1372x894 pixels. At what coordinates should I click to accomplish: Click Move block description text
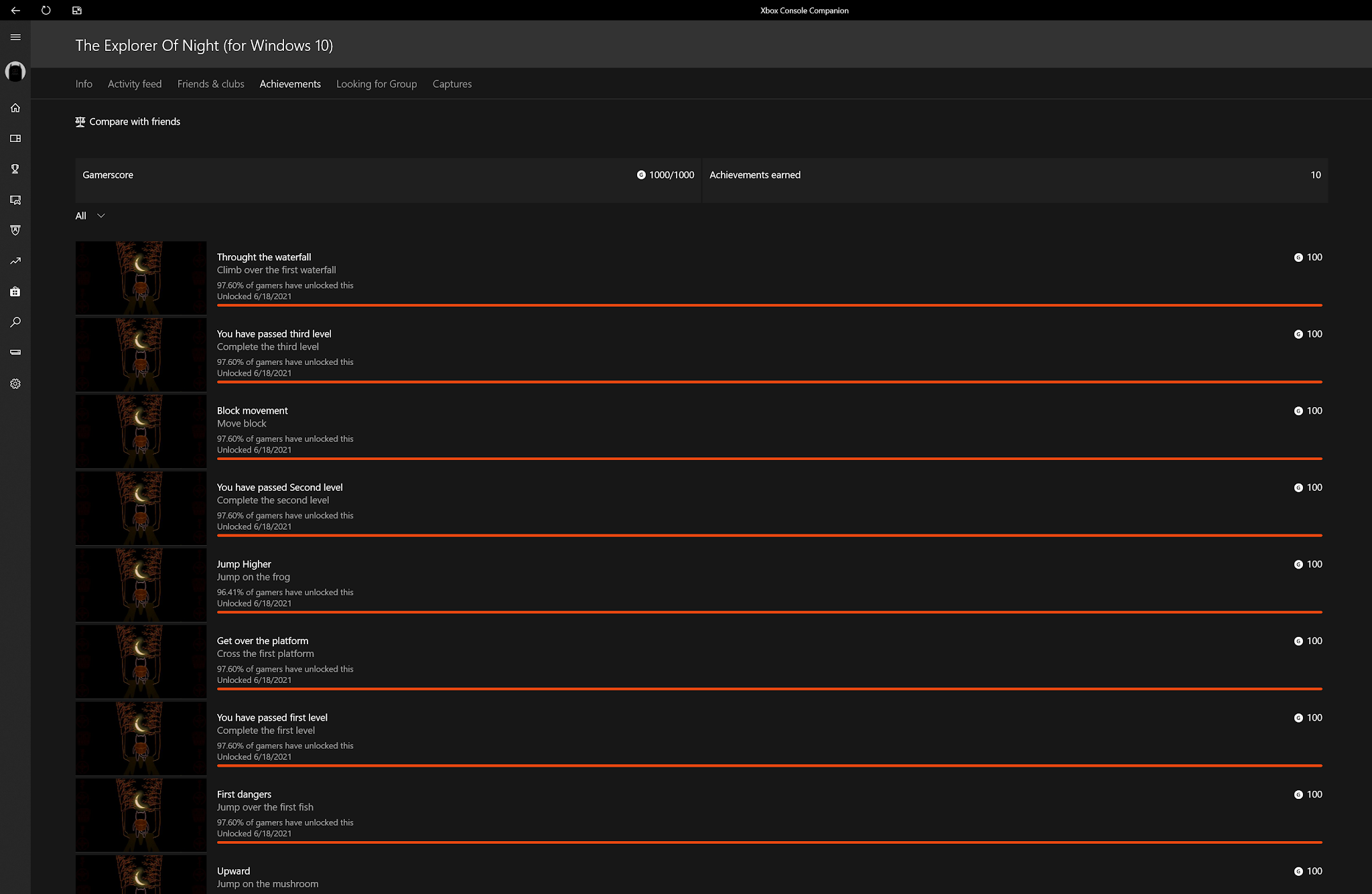(241, 424)
